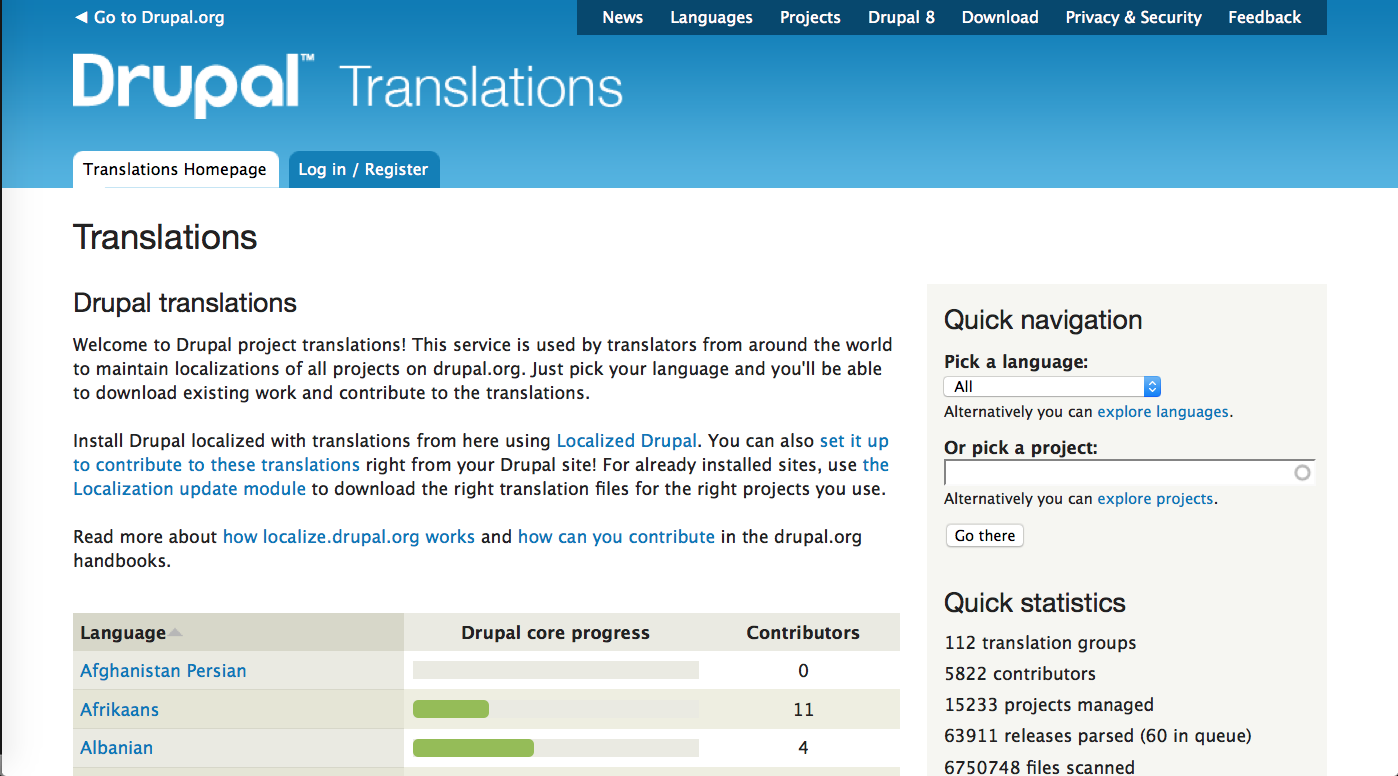This screenshot has height=776, width=1398.
Task: Click the Afghanistan Persian progress bar
Action: [556, 670]
